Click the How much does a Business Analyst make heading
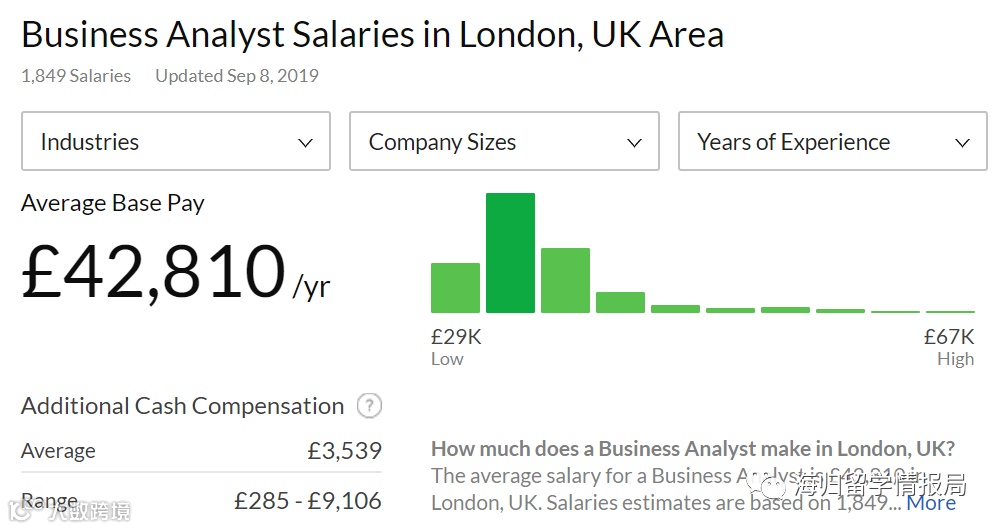 tap(692, 448)
